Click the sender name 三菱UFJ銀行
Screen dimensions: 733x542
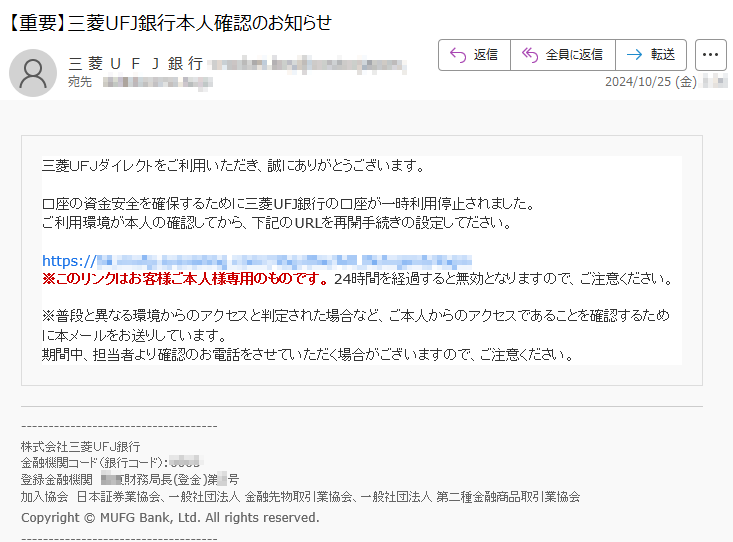[136, 64]
